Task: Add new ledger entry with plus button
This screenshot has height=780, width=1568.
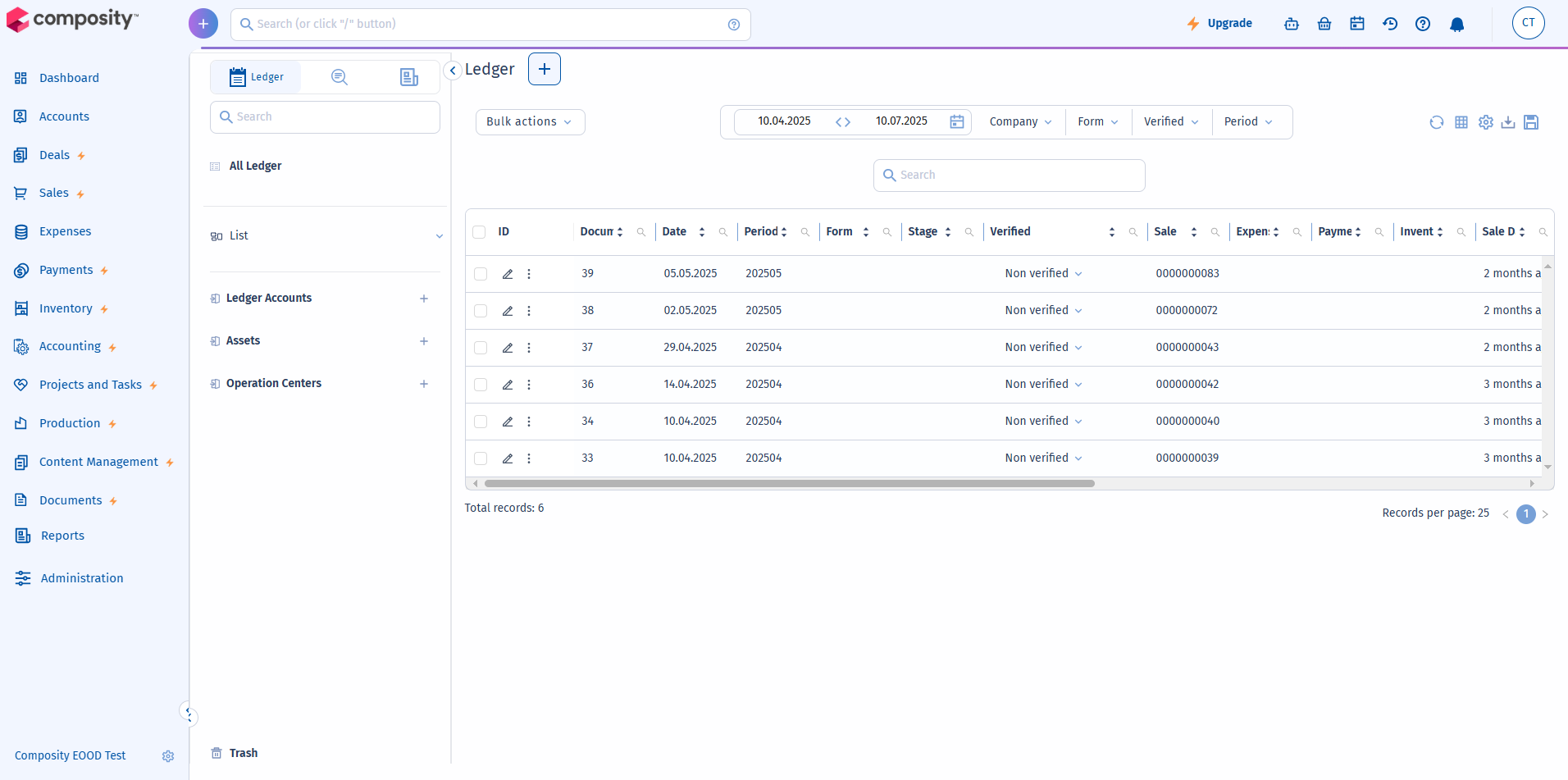Action: pos(545,69)
